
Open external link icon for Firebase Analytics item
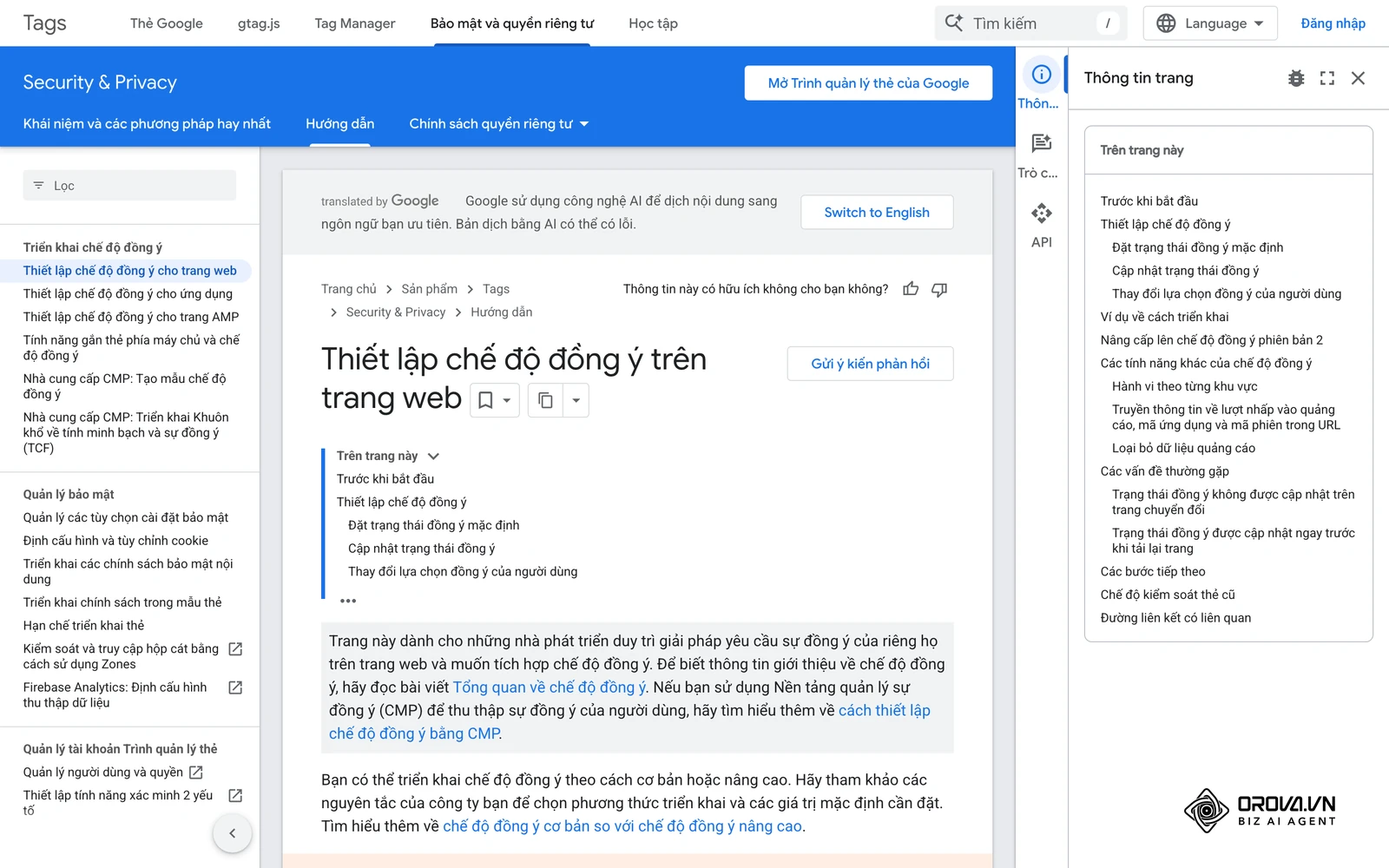click(235, 687)
